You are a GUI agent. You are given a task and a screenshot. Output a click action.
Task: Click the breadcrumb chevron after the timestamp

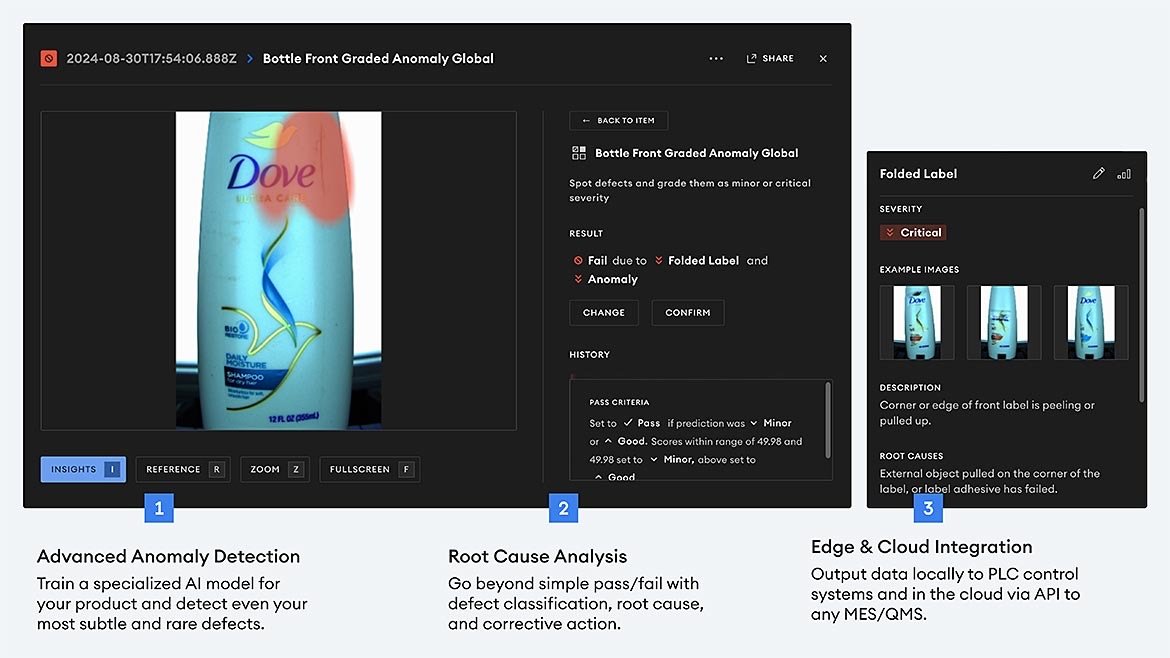(250, 58)
